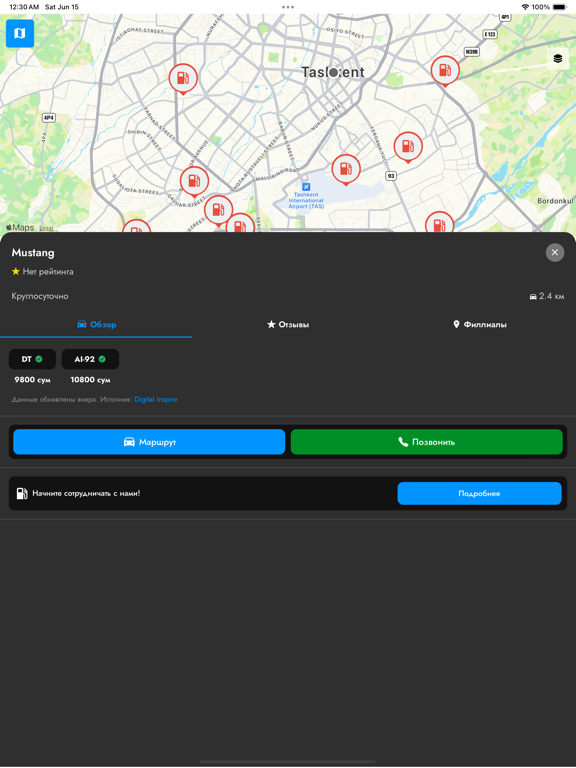Open the map layers selector

click(x=557, y=59)
